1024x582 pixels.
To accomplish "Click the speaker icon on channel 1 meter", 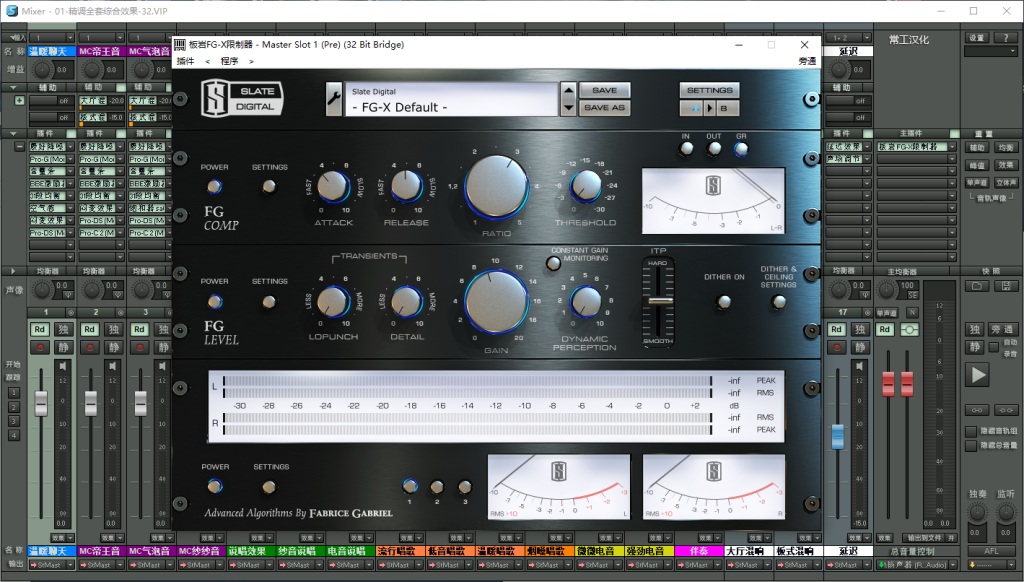I will click(63, 366).
